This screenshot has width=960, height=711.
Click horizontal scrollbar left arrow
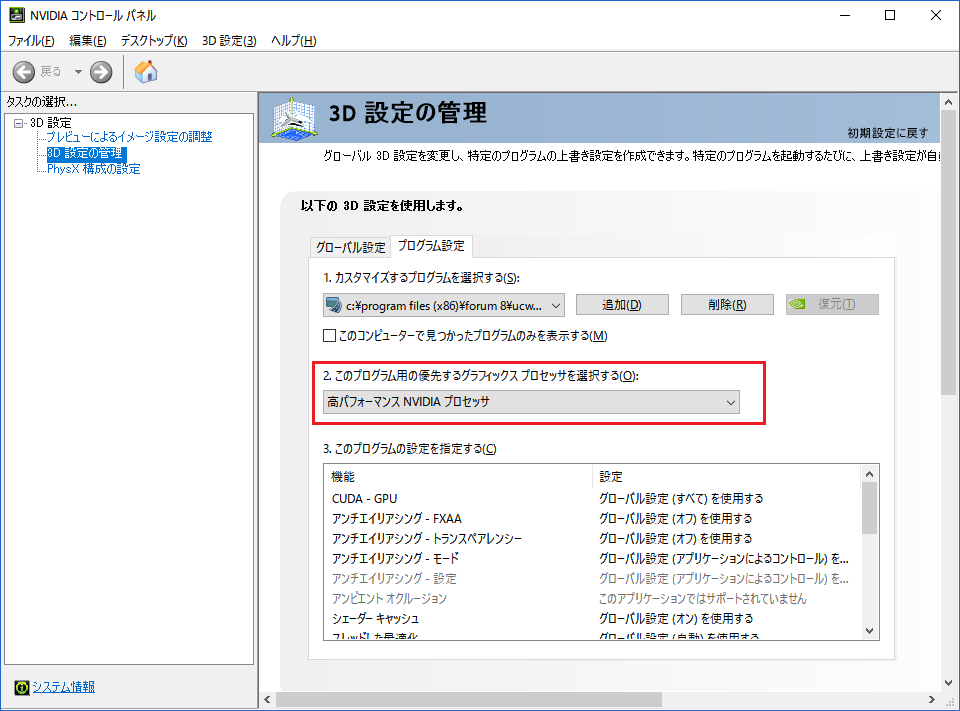click(267, 699)
